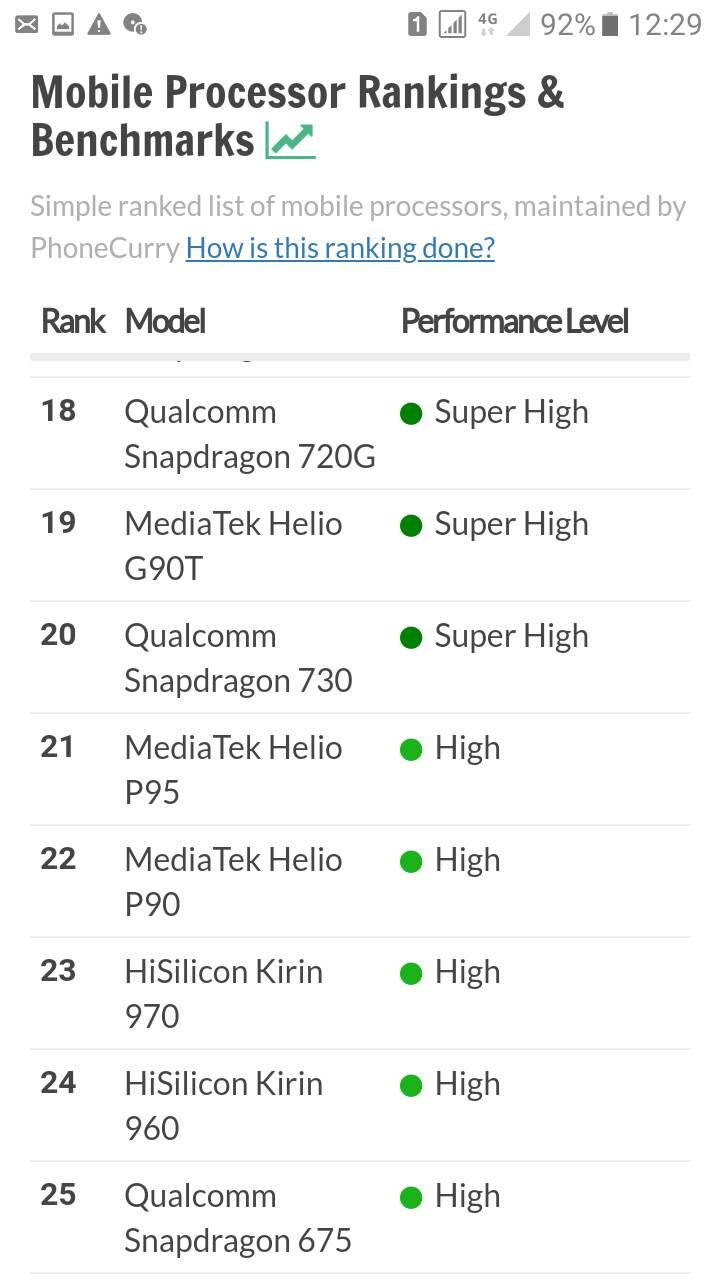Tap the warning triangle notification icon
Image resolution: width=720 pixels, height=1280 pixels.
click(99, 24)
